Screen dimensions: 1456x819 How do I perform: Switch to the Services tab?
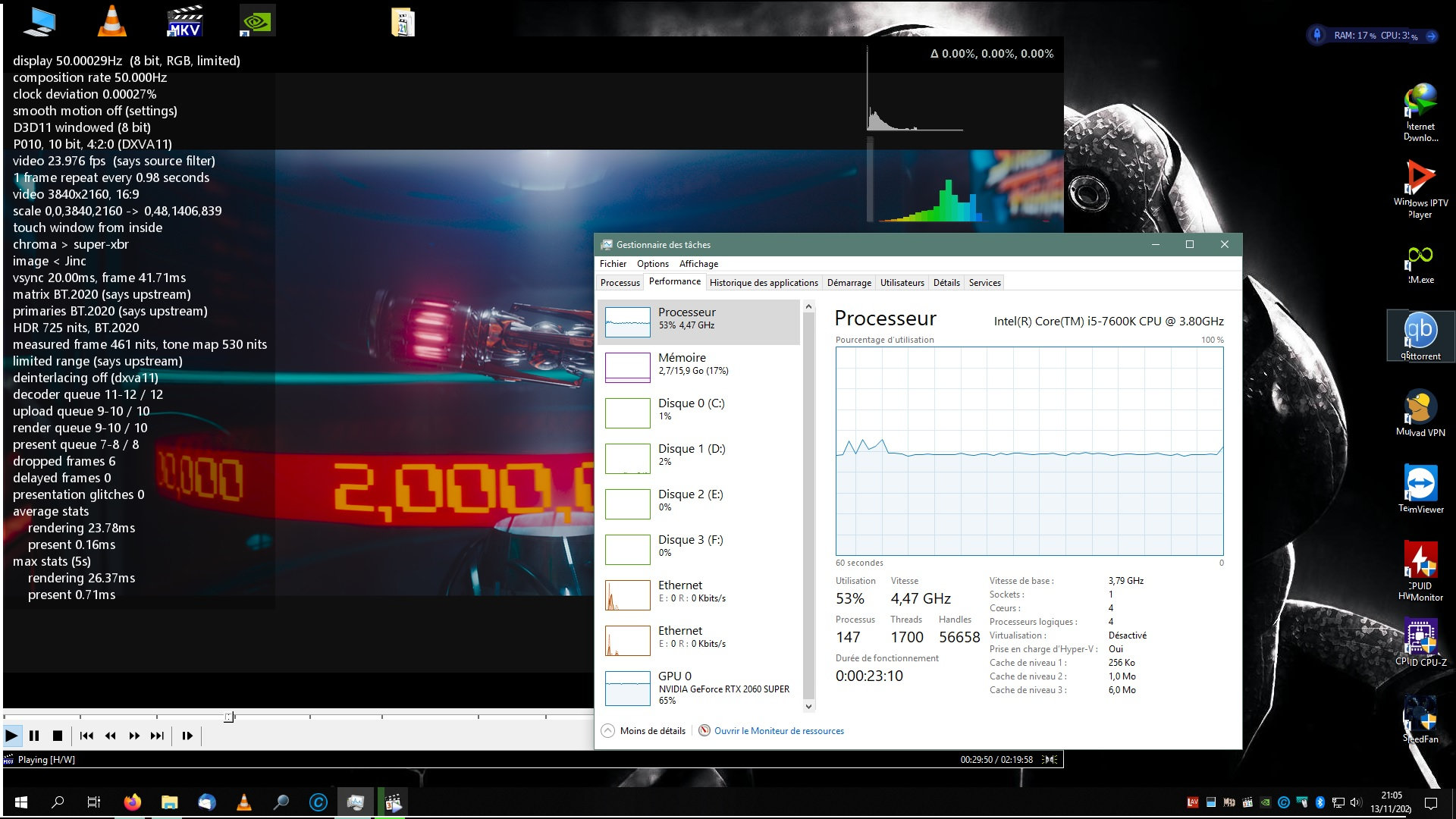(984, 283)
